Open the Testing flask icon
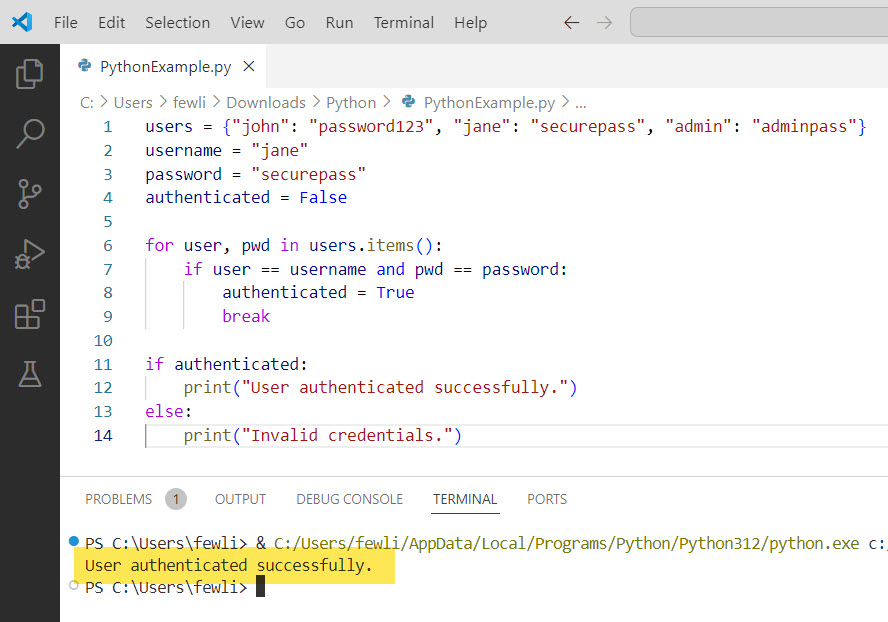Screen dimensions: 888x622 coord(30,374)
